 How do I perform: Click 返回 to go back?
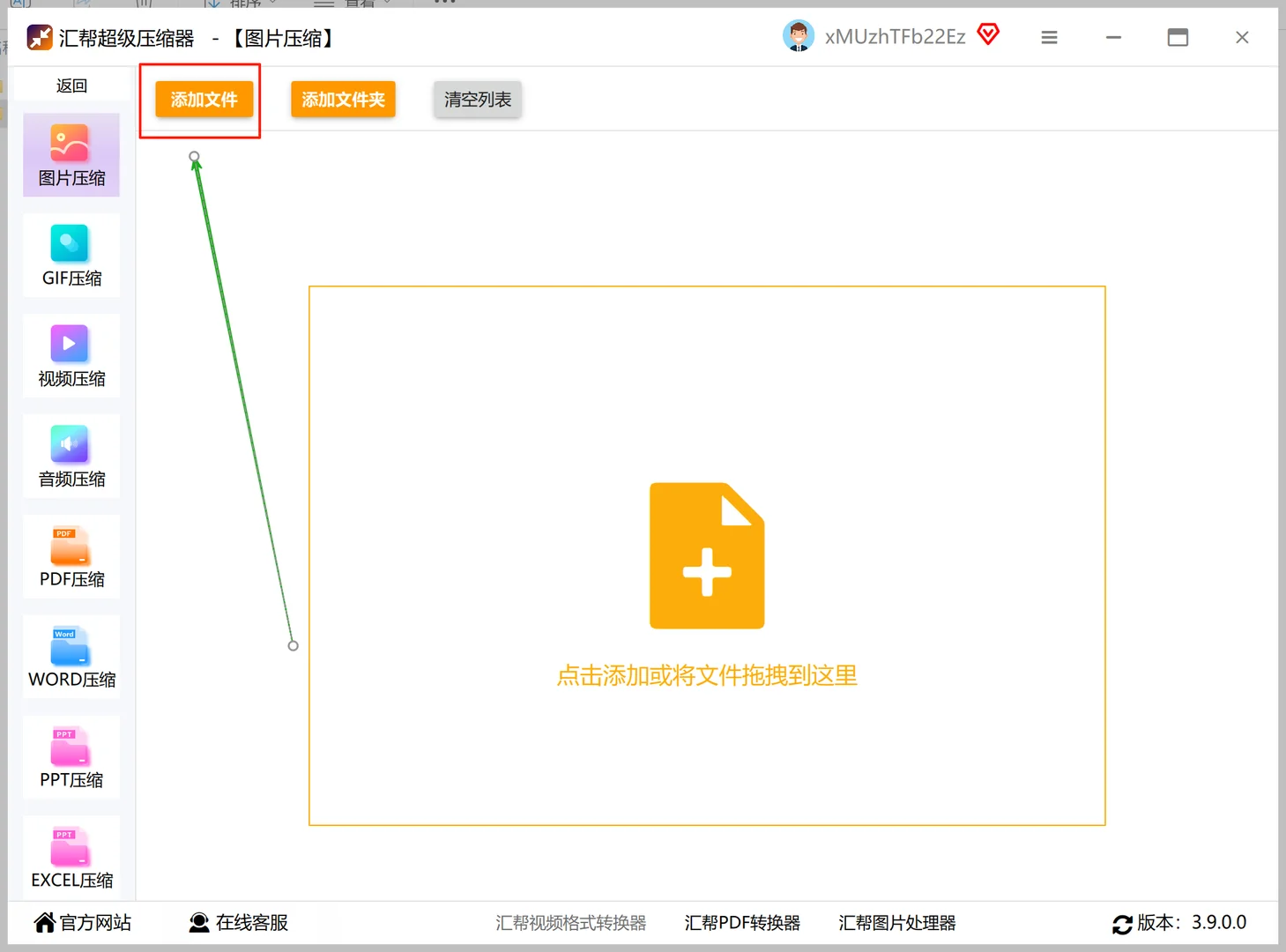pos(71,85)
